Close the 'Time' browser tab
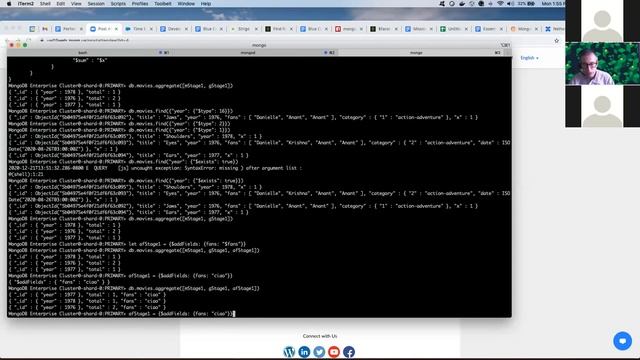640x360 pixels. click(151, 29)
